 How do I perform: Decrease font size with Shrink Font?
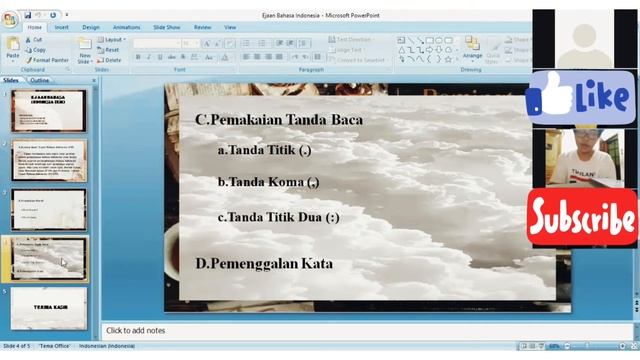217,43
